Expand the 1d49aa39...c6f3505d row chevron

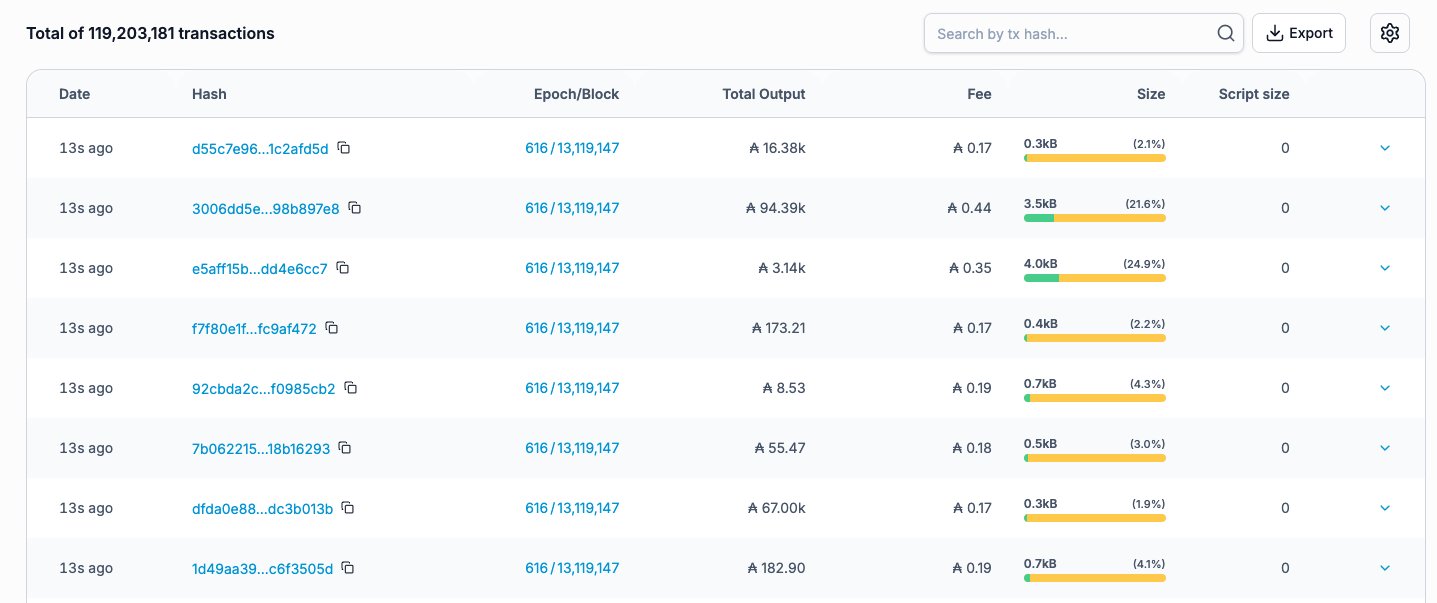(x=1385, y=568)
